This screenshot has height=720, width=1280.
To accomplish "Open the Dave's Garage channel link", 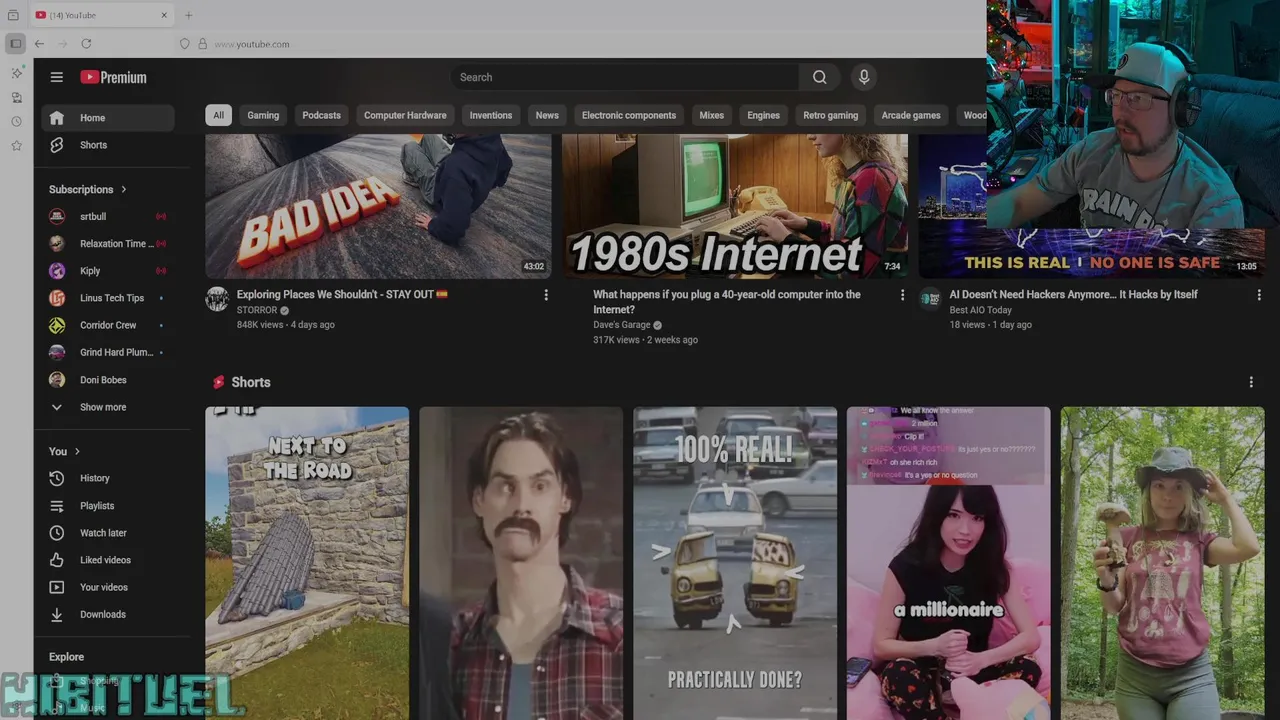I will [621, 325].
